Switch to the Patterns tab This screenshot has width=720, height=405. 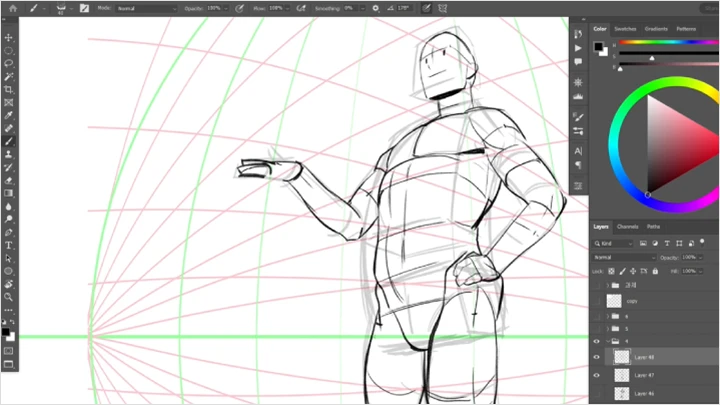686,29
